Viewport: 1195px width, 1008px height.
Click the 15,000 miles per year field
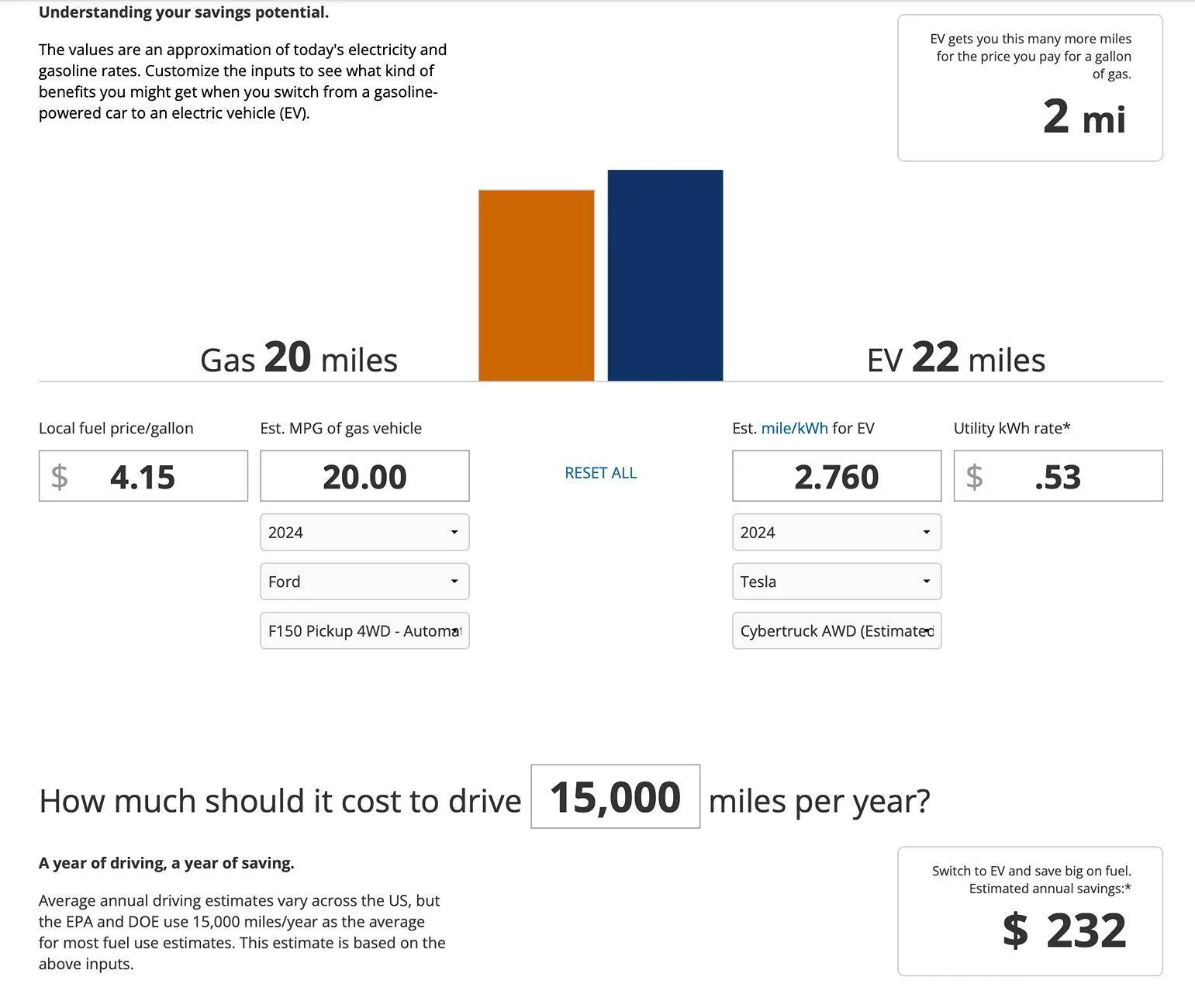coord(616,796)
